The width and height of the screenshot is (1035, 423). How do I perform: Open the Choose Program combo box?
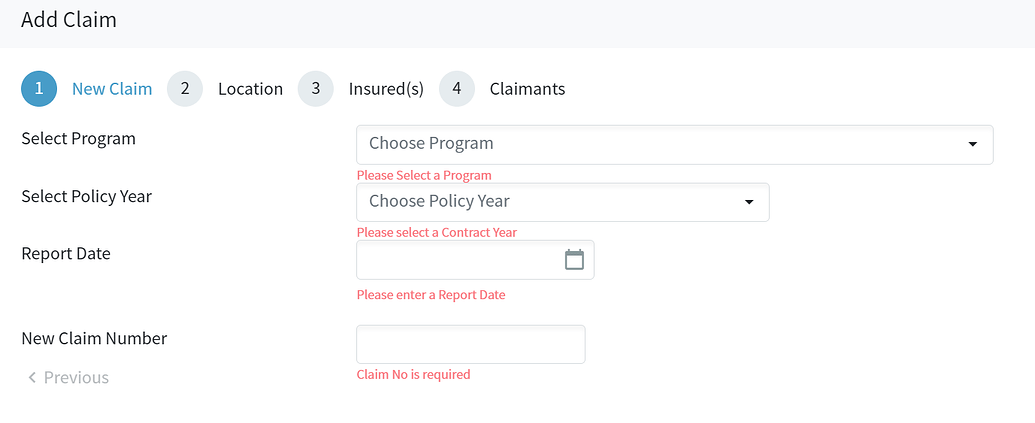[x=675, y=145]
